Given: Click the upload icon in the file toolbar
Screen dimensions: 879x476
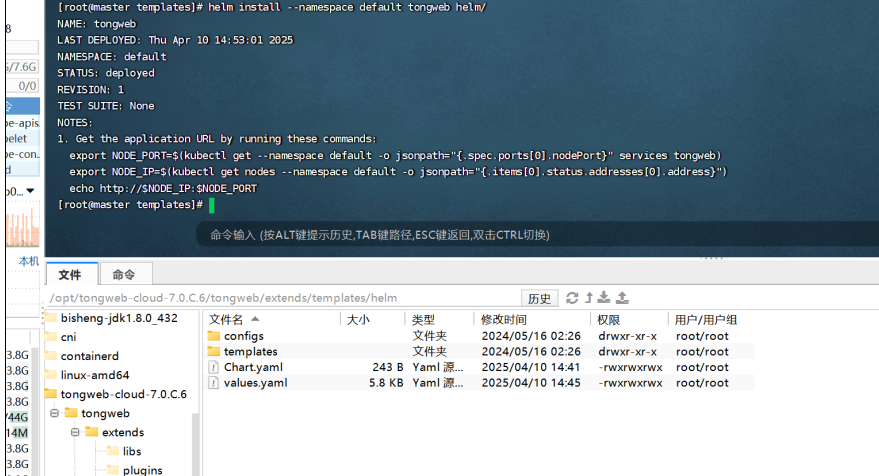Looking at the screenshot, I should pos(622,298).
